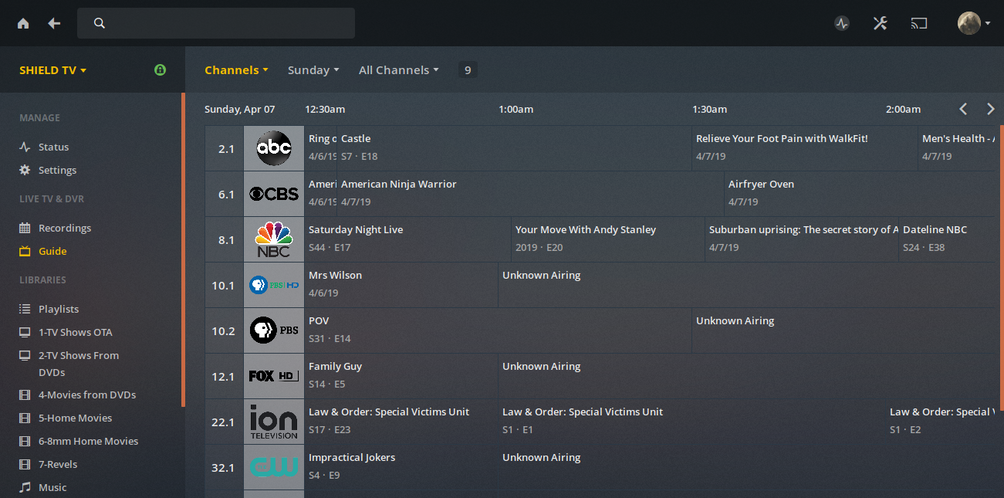
Task: Open the All Channels filter dropdown
Action: pyautogui.click(x=398, y=70)
